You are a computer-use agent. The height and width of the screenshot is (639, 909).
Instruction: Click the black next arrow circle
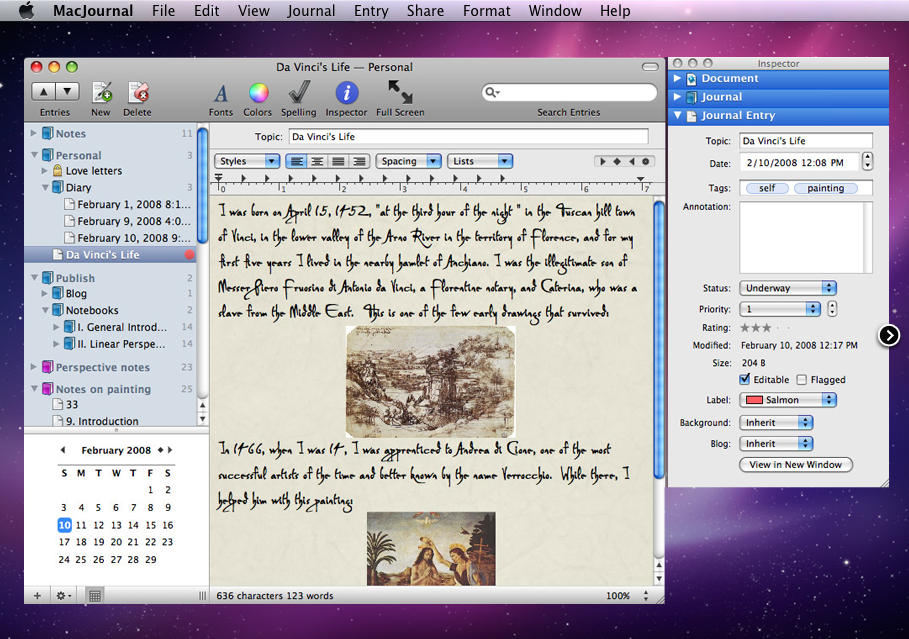click(889, 335)
